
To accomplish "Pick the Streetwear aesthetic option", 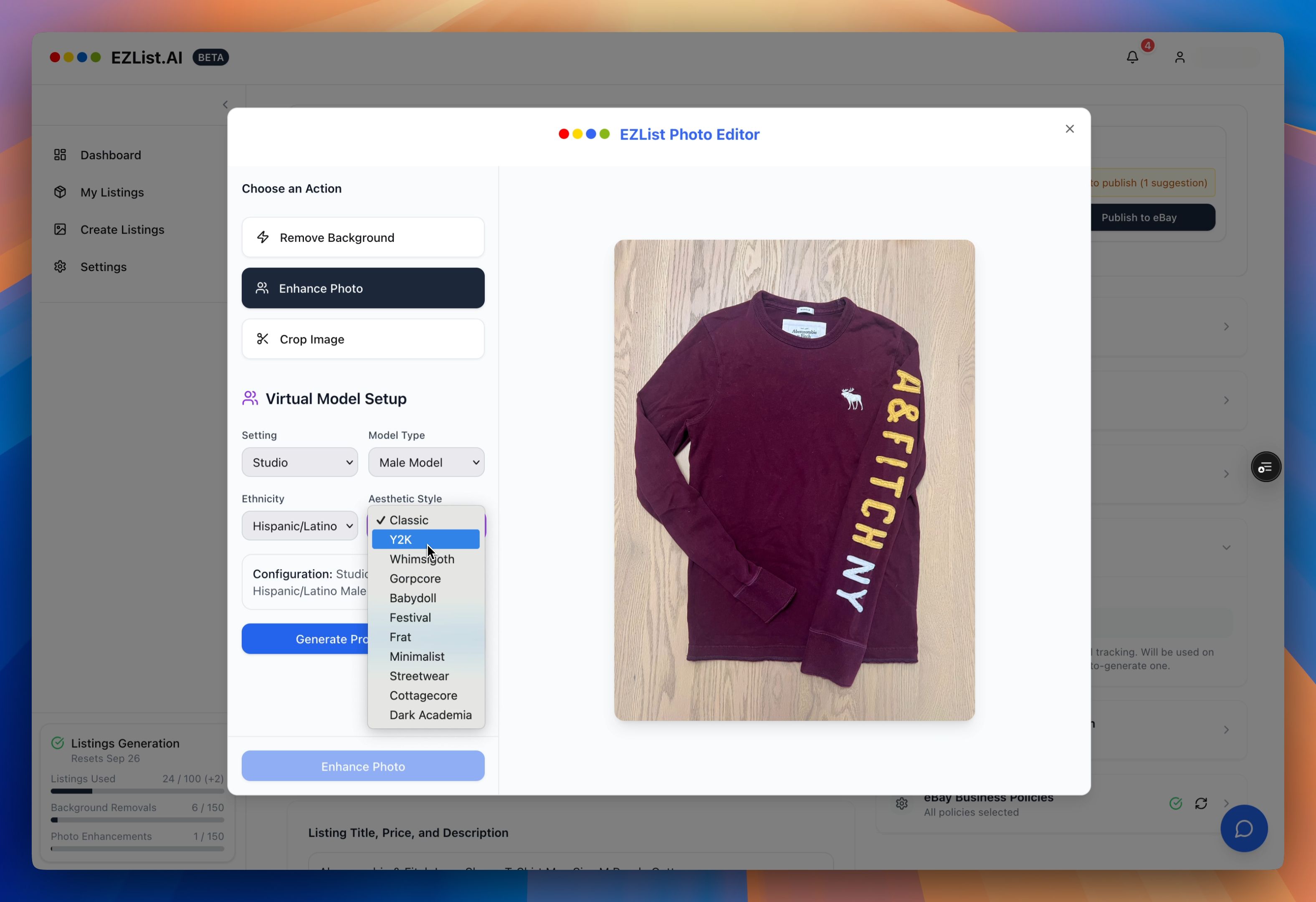I will (418, 676).
